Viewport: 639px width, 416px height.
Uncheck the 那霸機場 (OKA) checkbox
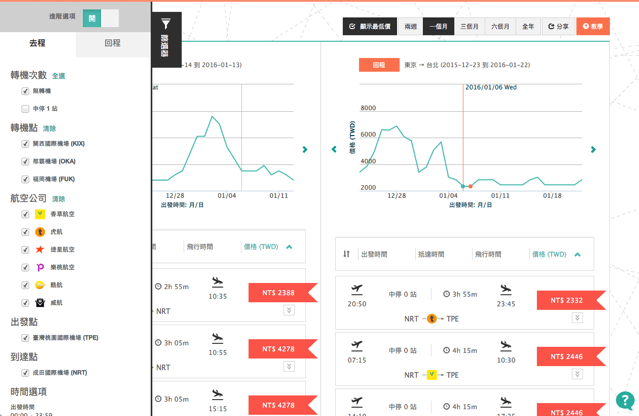click(x=25, y=162)
